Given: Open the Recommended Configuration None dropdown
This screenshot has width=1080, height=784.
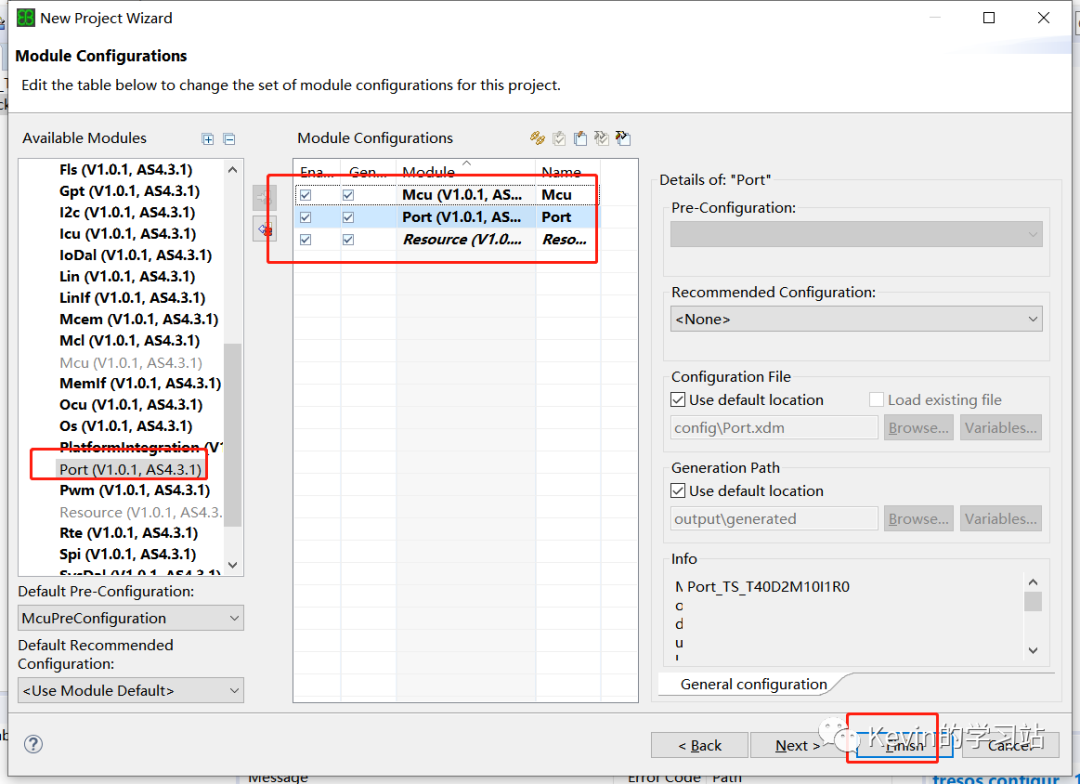Looking at the screenshot, I should click(x=856, y=319).
